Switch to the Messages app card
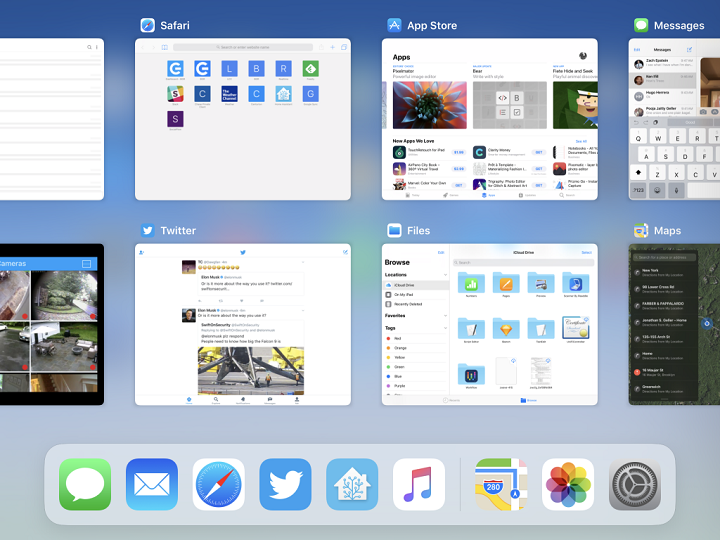Viewport: 720px width, 540px height. tap(674, 119)
